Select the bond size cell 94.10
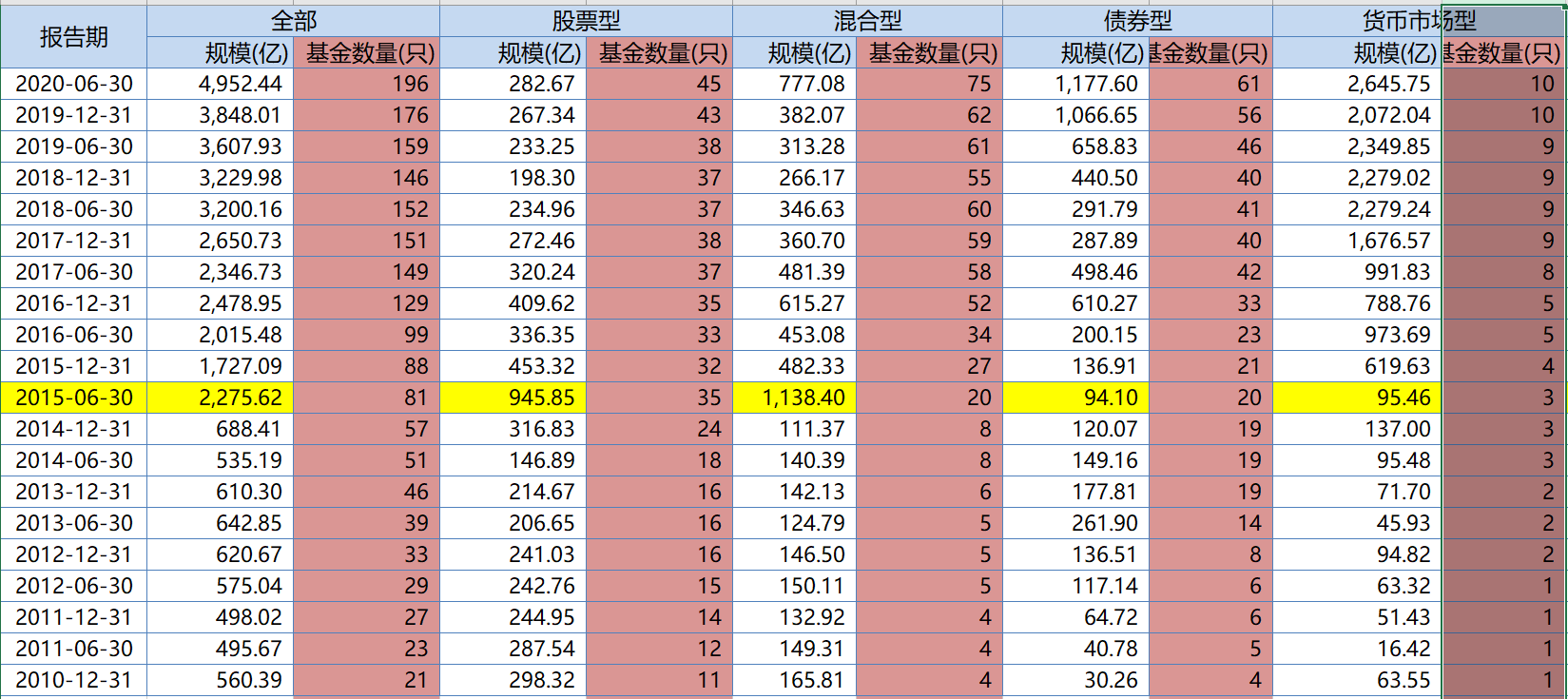 point(1076,398)
